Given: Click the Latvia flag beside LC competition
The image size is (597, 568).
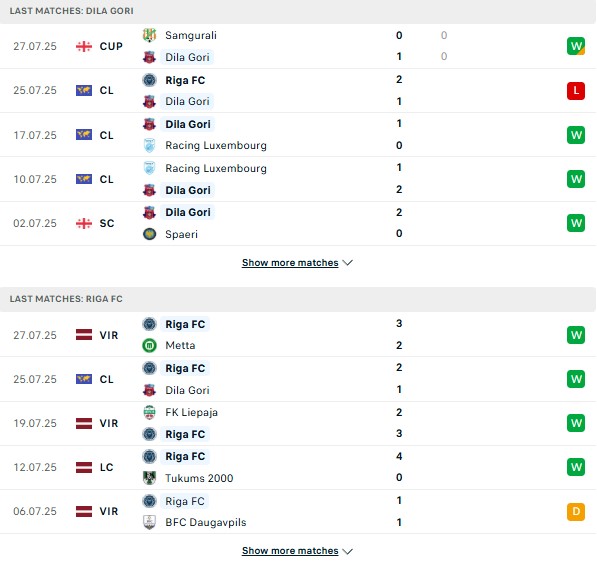Looking at the screenshot, I should click(84, 467).
